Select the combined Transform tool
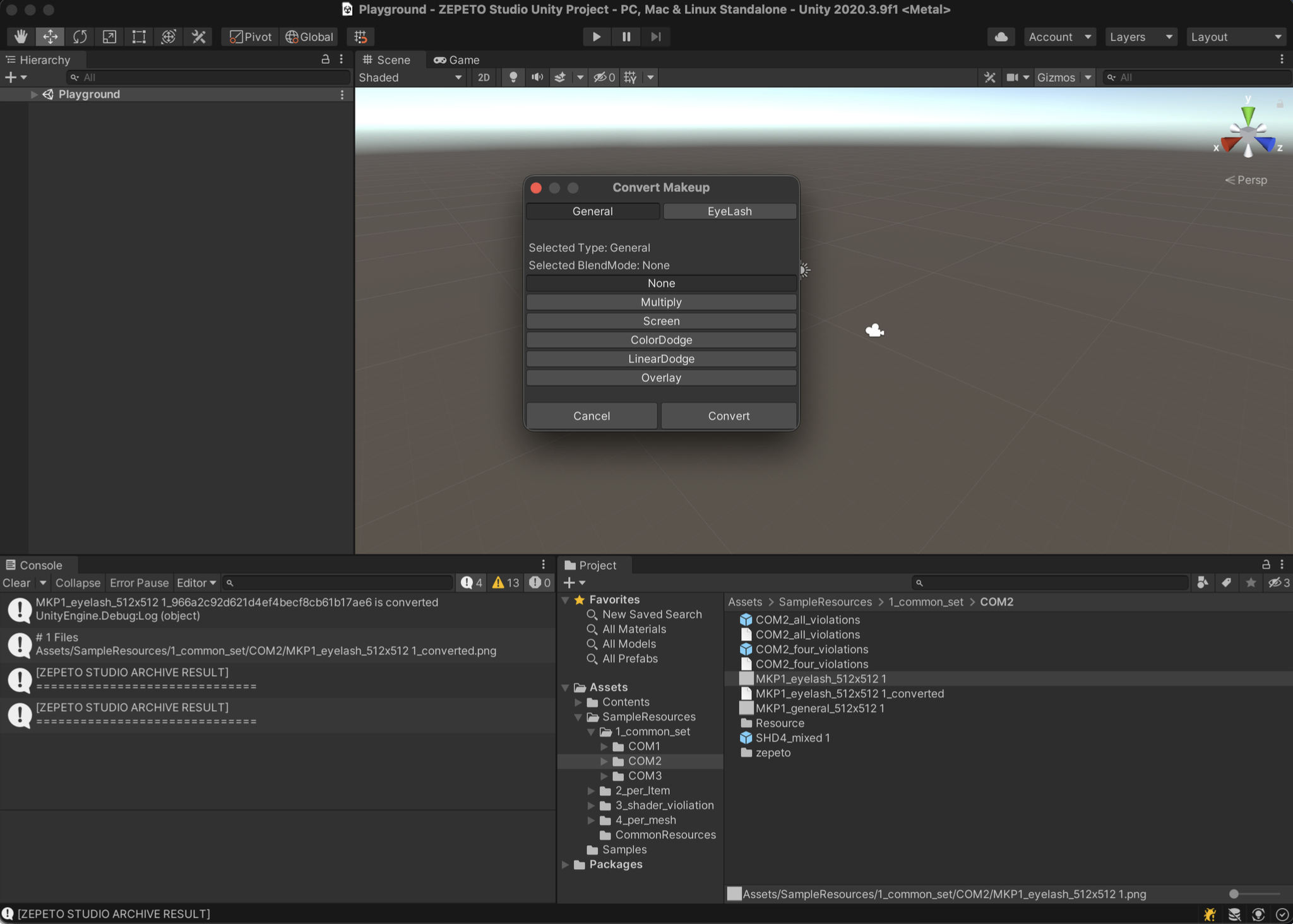The image size is (1293, 924). click(x=169, y=37)
